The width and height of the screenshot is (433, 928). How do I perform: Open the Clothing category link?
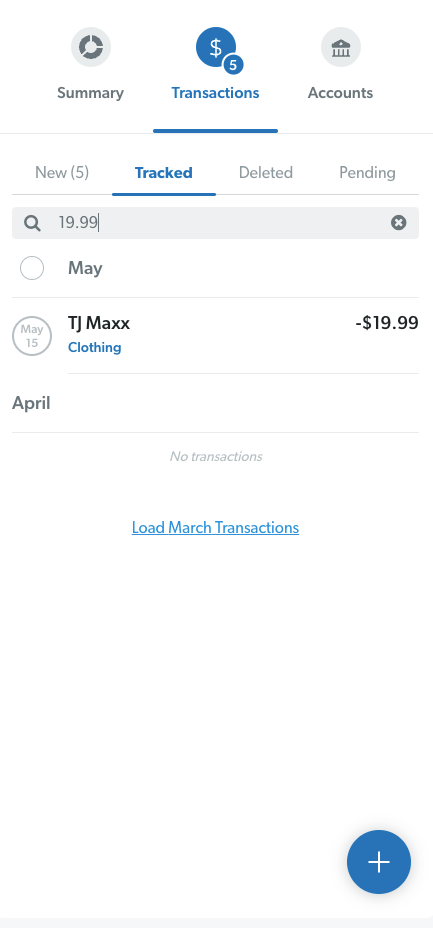click(x=95, y=347)
